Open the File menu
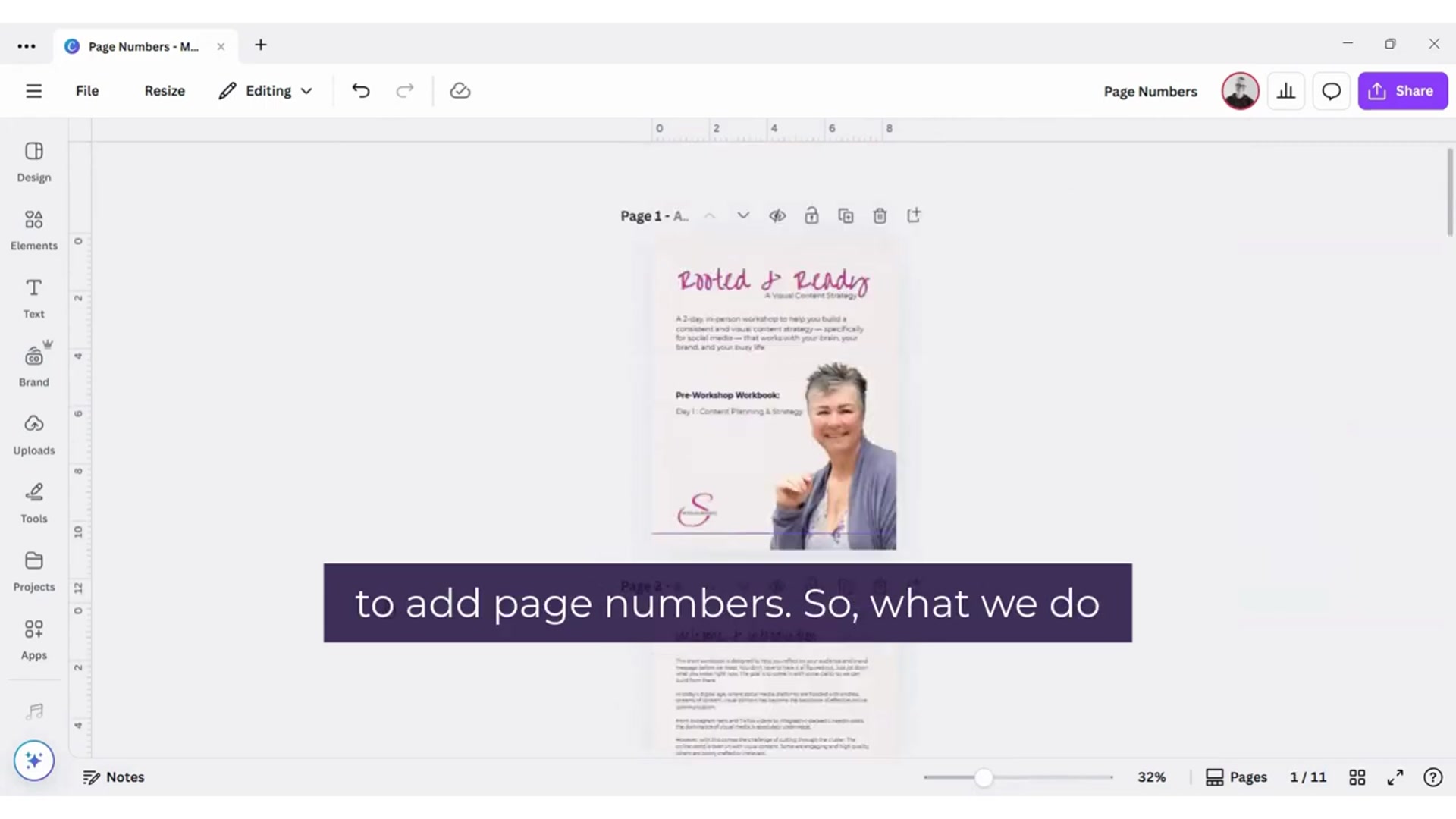 (x=87, y=91)
